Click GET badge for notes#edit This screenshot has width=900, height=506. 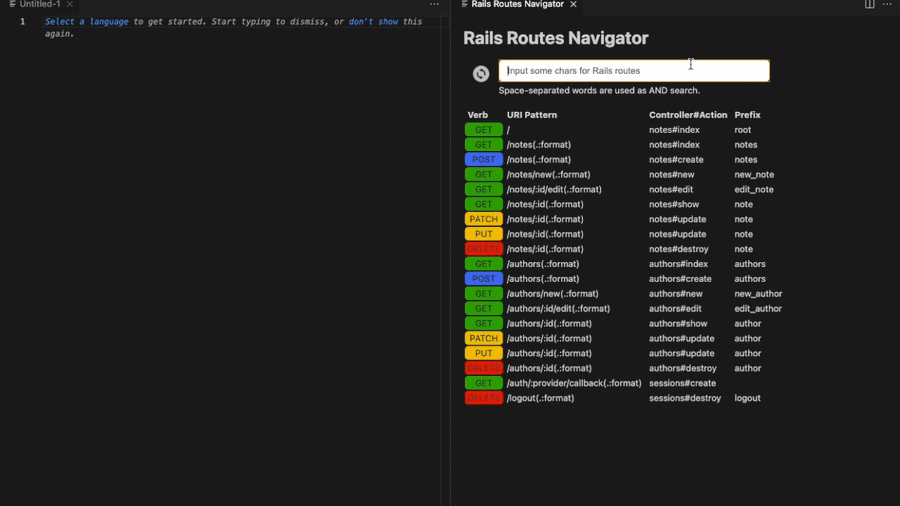click(483, 189)
